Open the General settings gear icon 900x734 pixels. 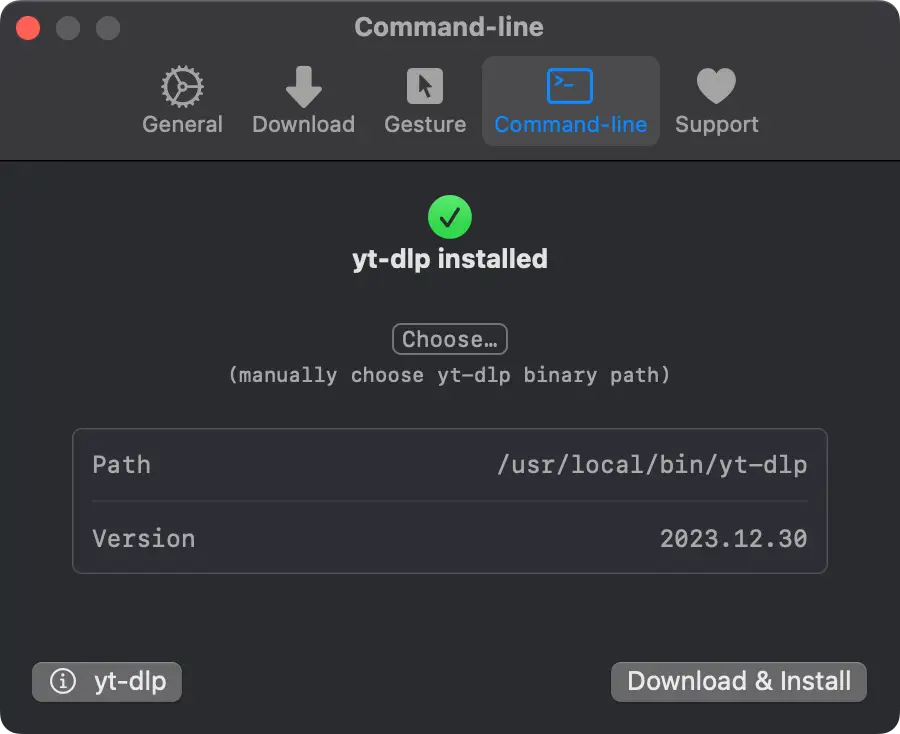coord(182,87)
